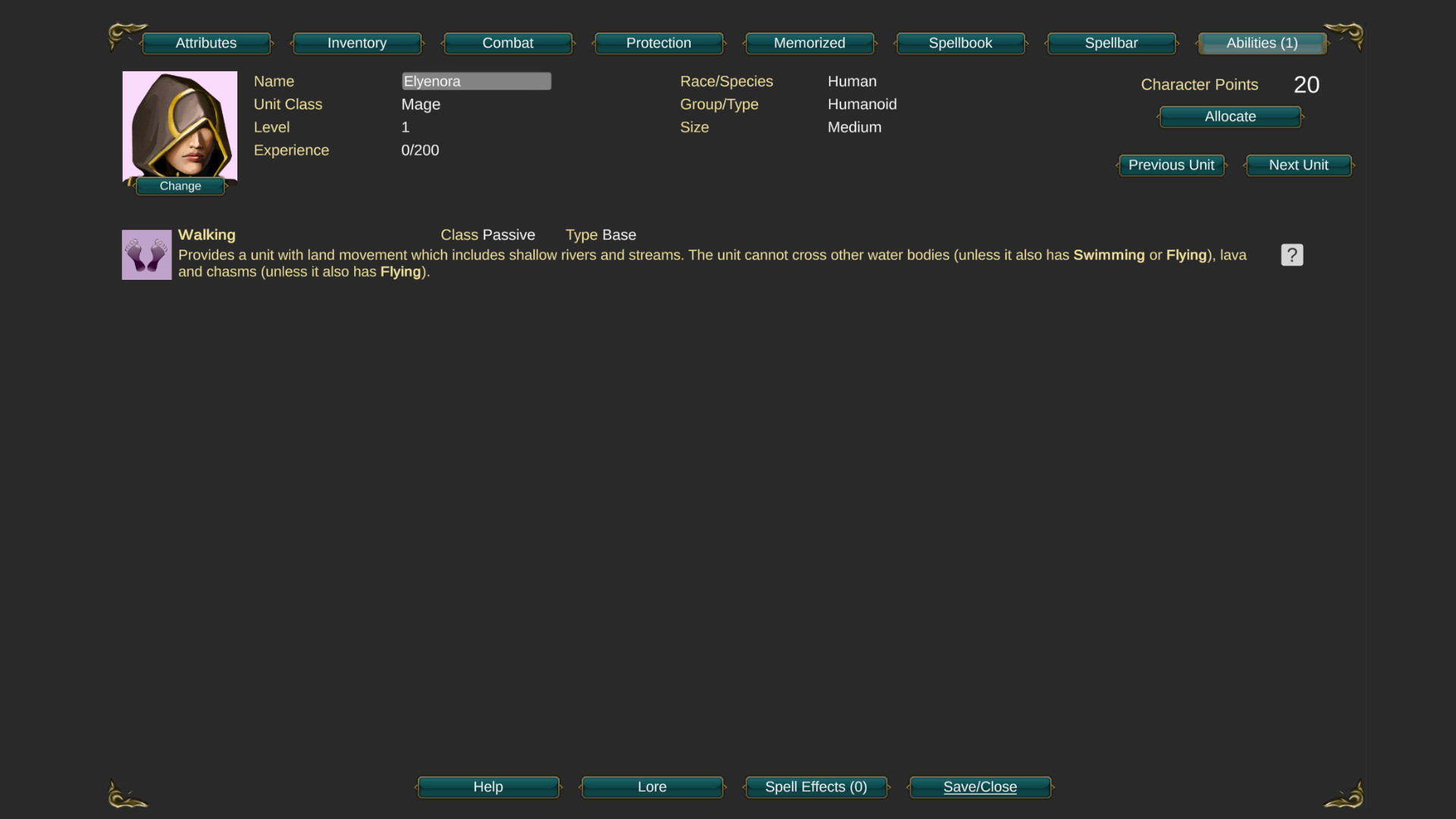Click the Walking ability feet icon
The image size is (1456, 819).
pos(146,255)
